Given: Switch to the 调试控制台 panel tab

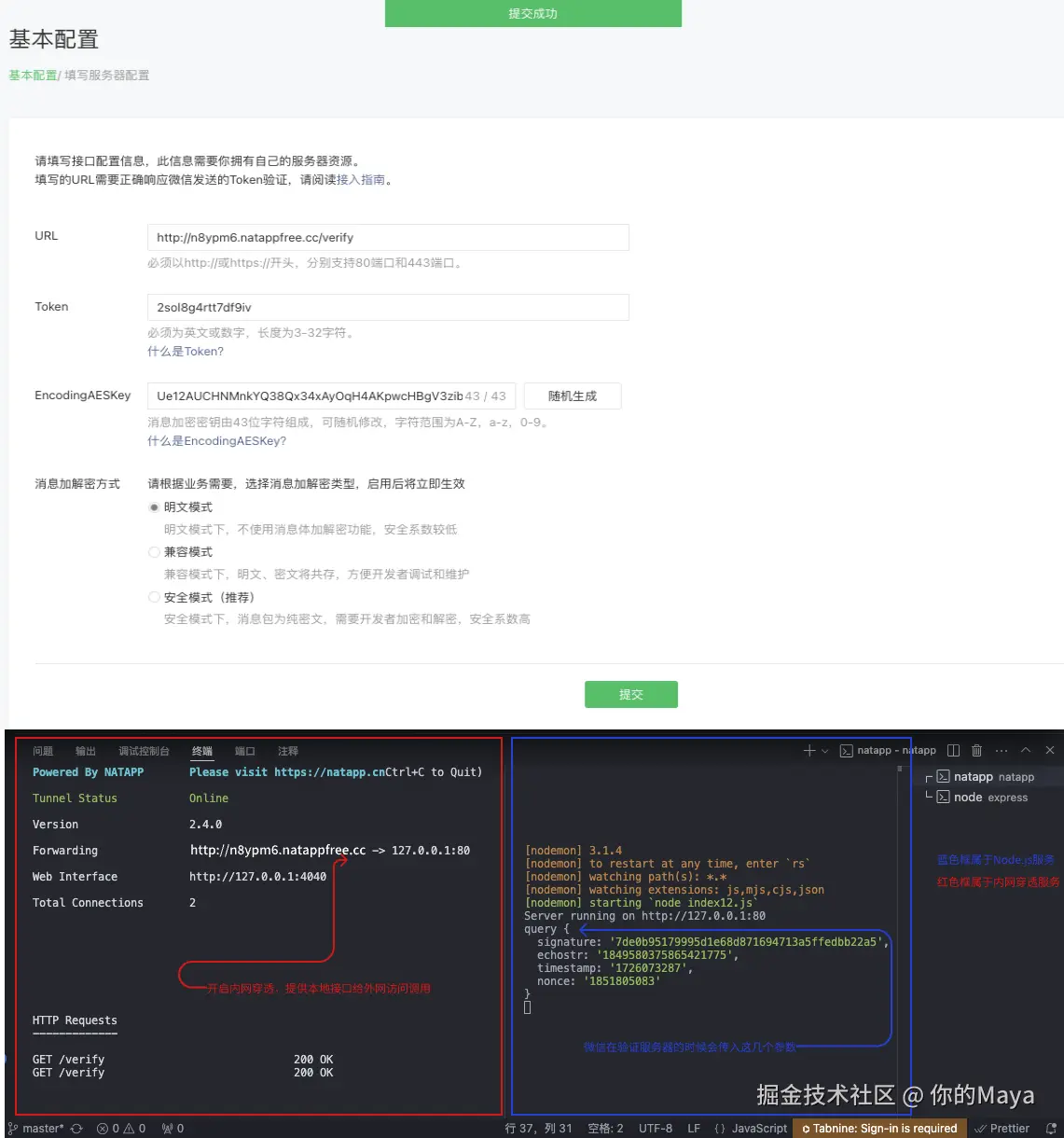Looking at the screenshot, I should [144, 751].
